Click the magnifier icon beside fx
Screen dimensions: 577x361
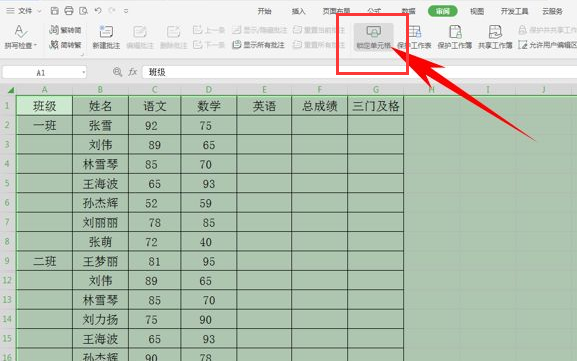[x=117, y=72]
